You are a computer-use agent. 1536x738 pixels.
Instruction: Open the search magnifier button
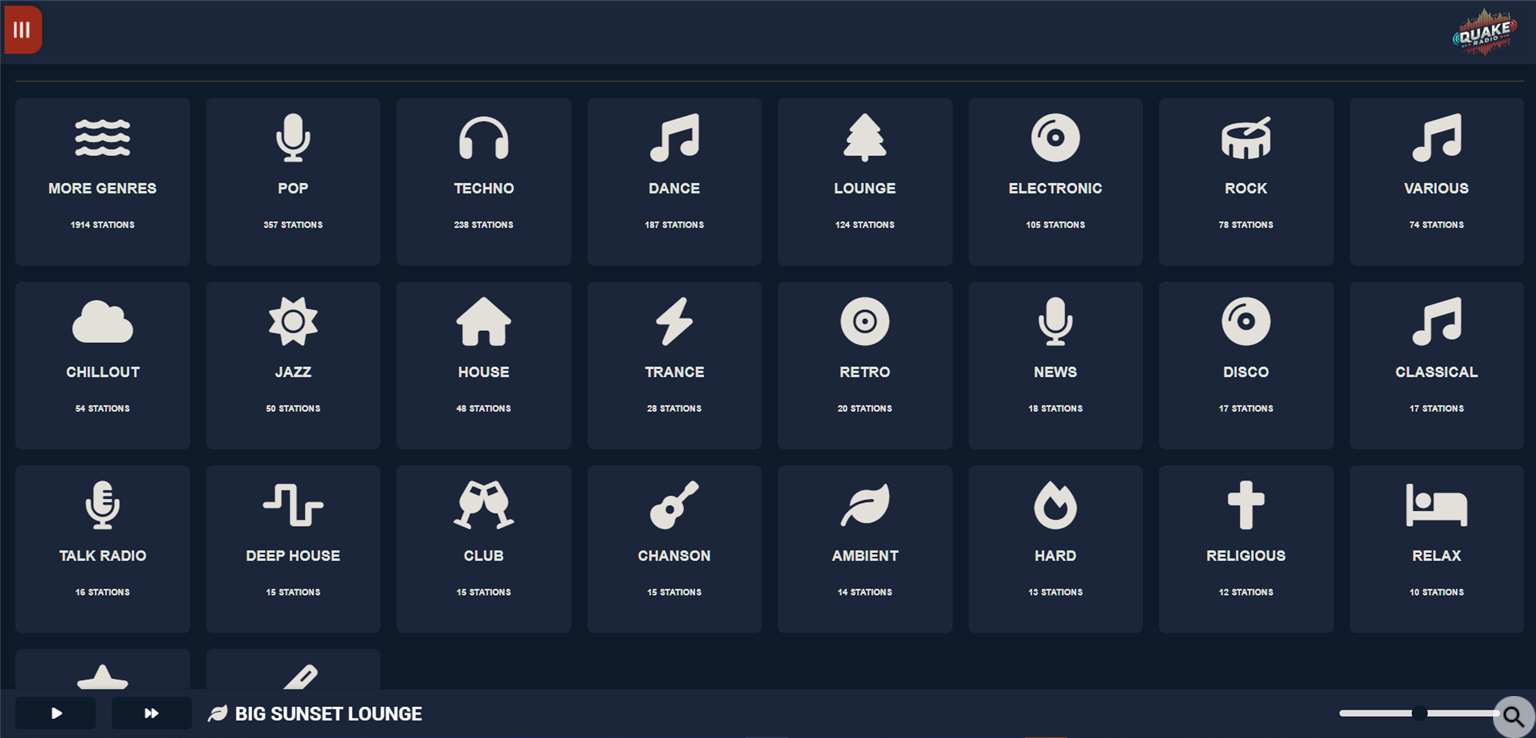coord(1513,717)
